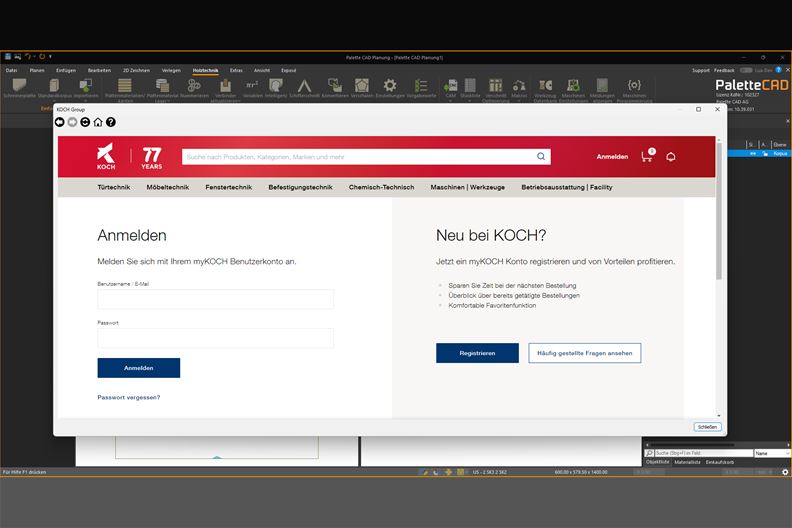Select the Schifterschnitt tool icon
792x528 pixels.
[x=305, y=85]
